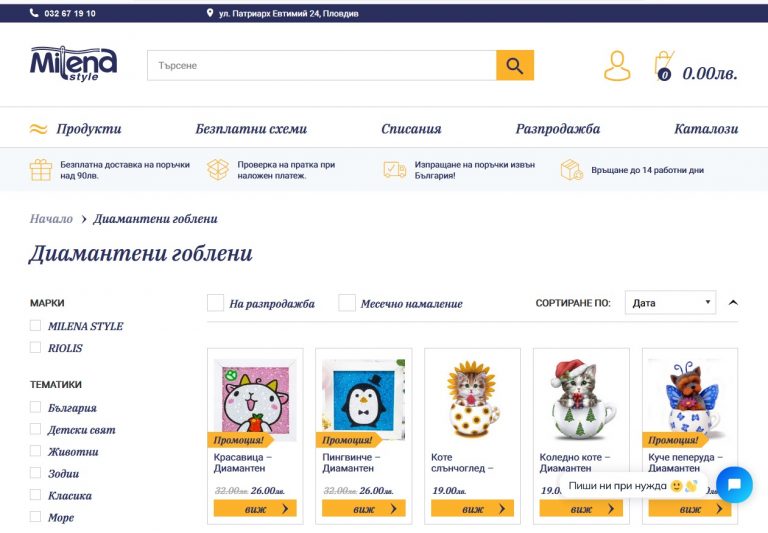Open the user account profile icon

[617, 66]
